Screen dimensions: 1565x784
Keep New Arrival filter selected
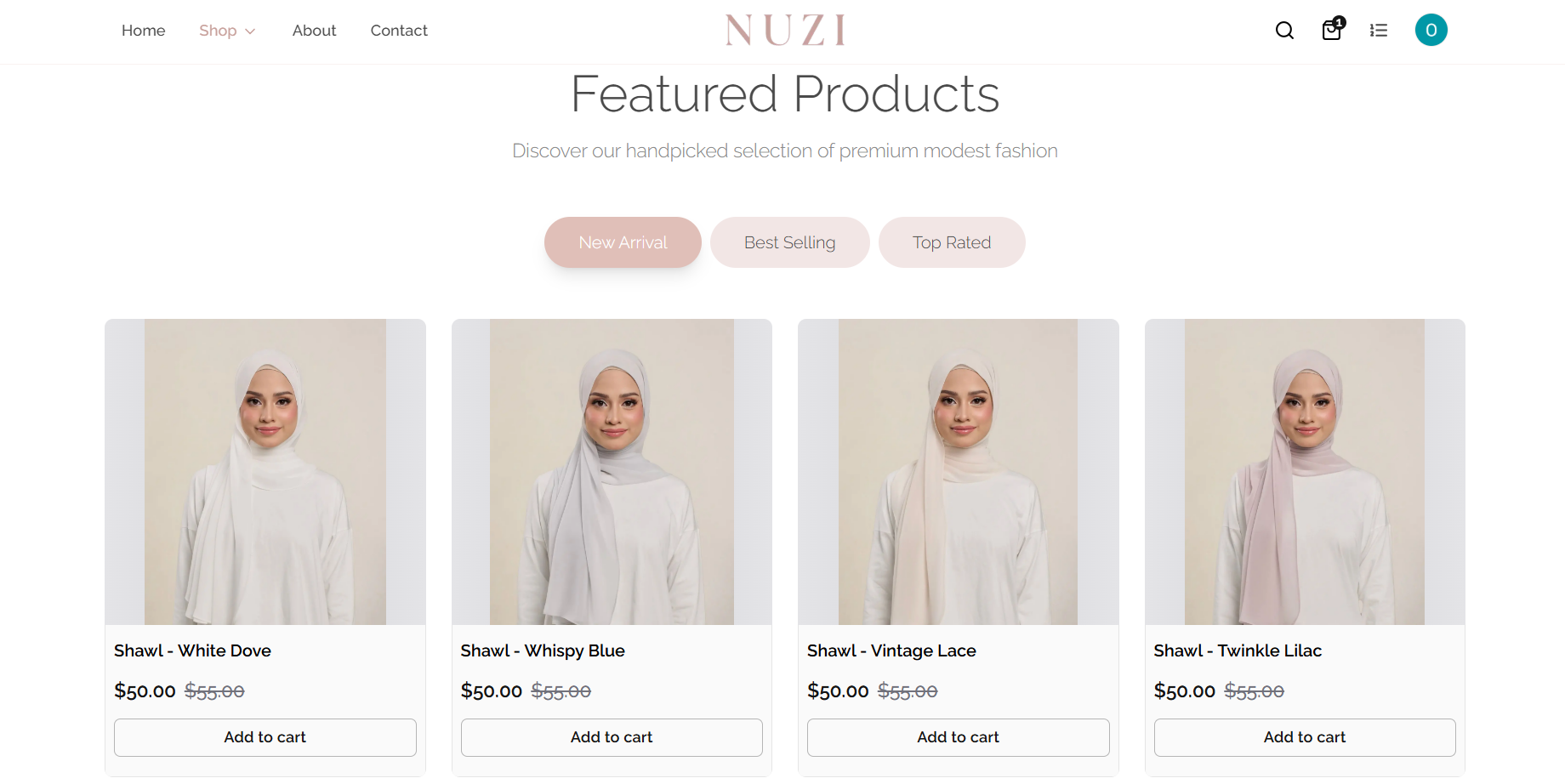[x=623, y=242]
